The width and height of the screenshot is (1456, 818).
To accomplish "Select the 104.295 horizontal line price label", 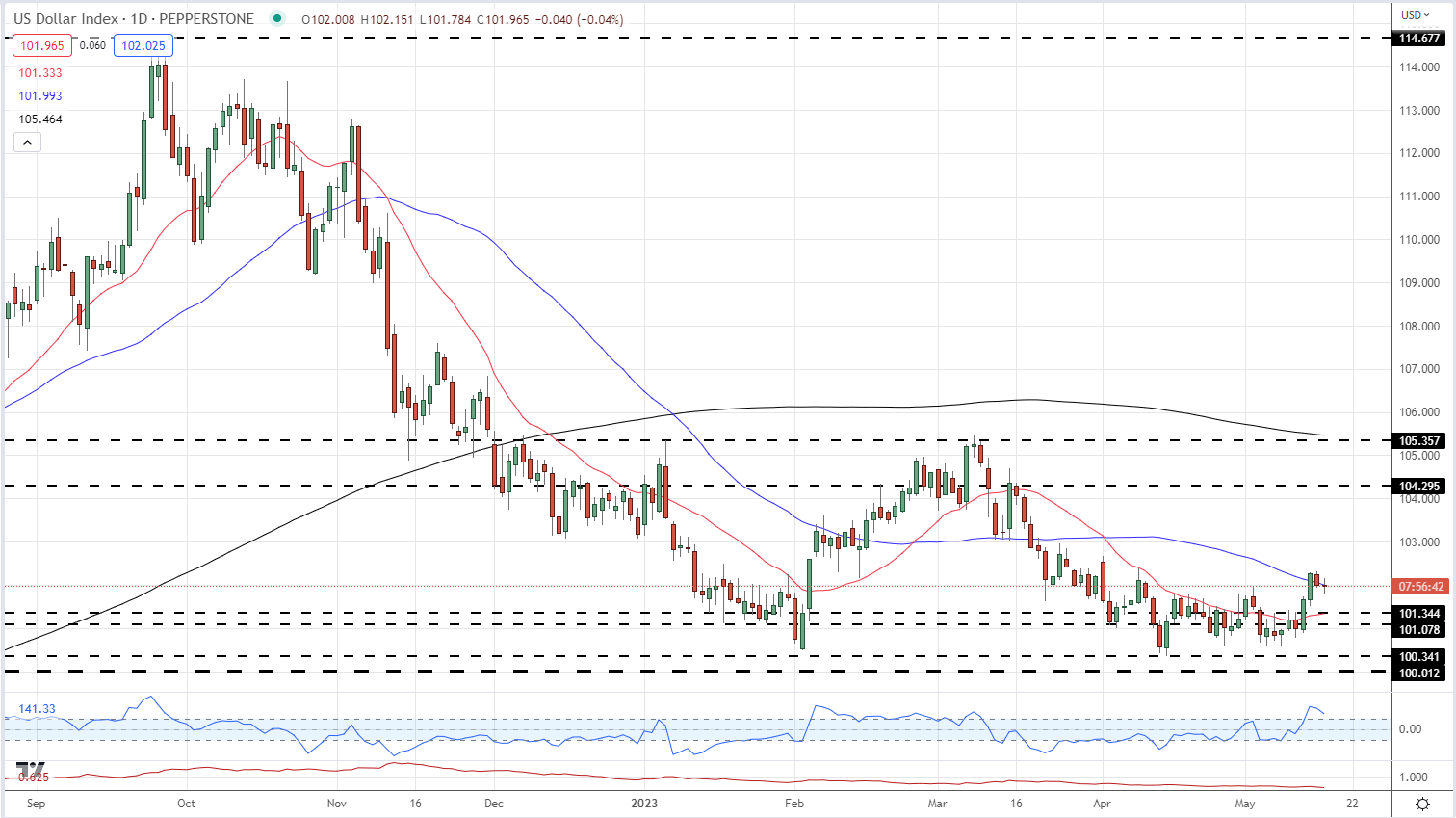I will coord(1419,487).
